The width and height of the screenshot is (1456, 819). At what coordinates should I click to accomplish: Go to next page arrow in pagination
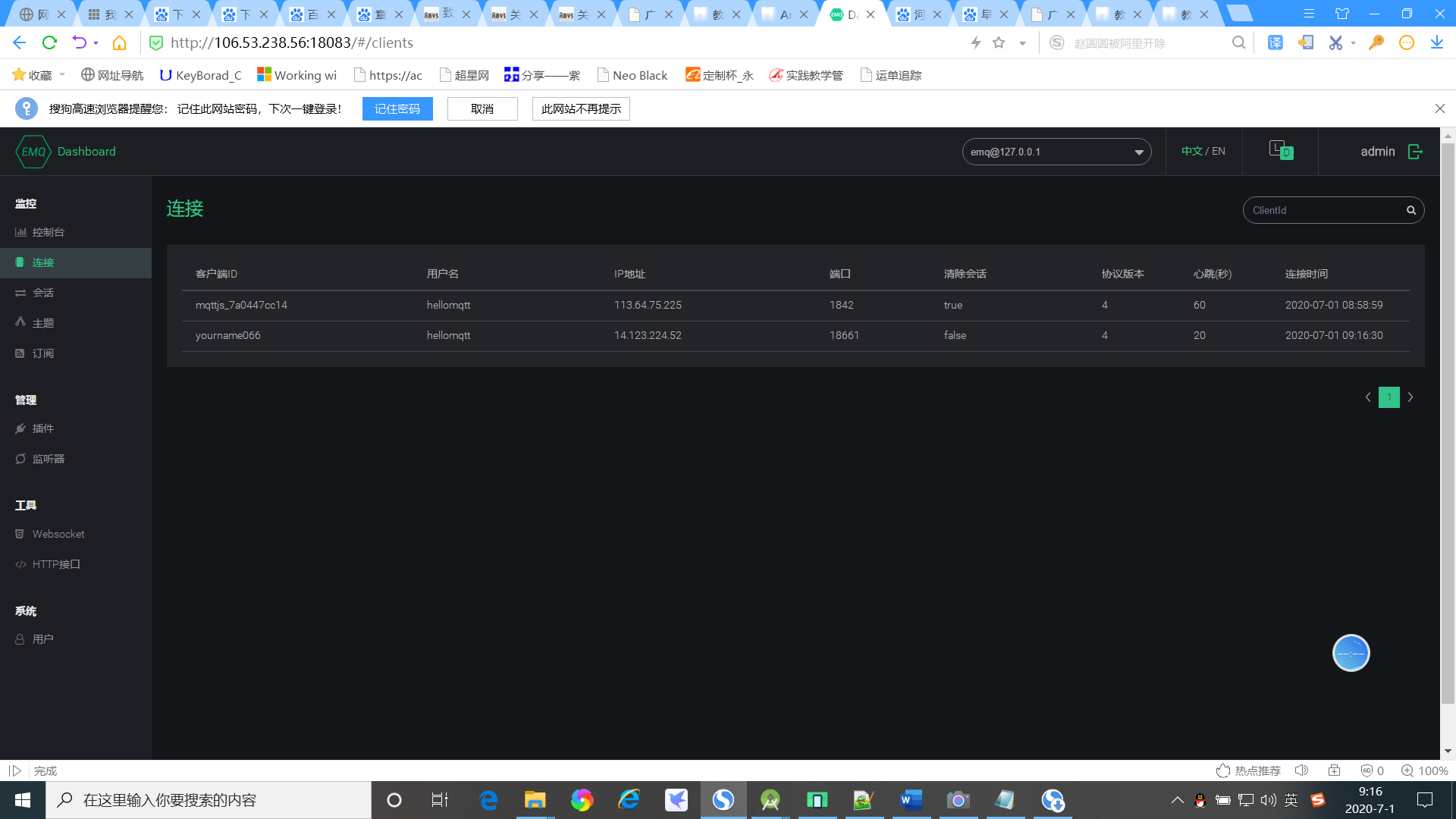coord(1410,397)
